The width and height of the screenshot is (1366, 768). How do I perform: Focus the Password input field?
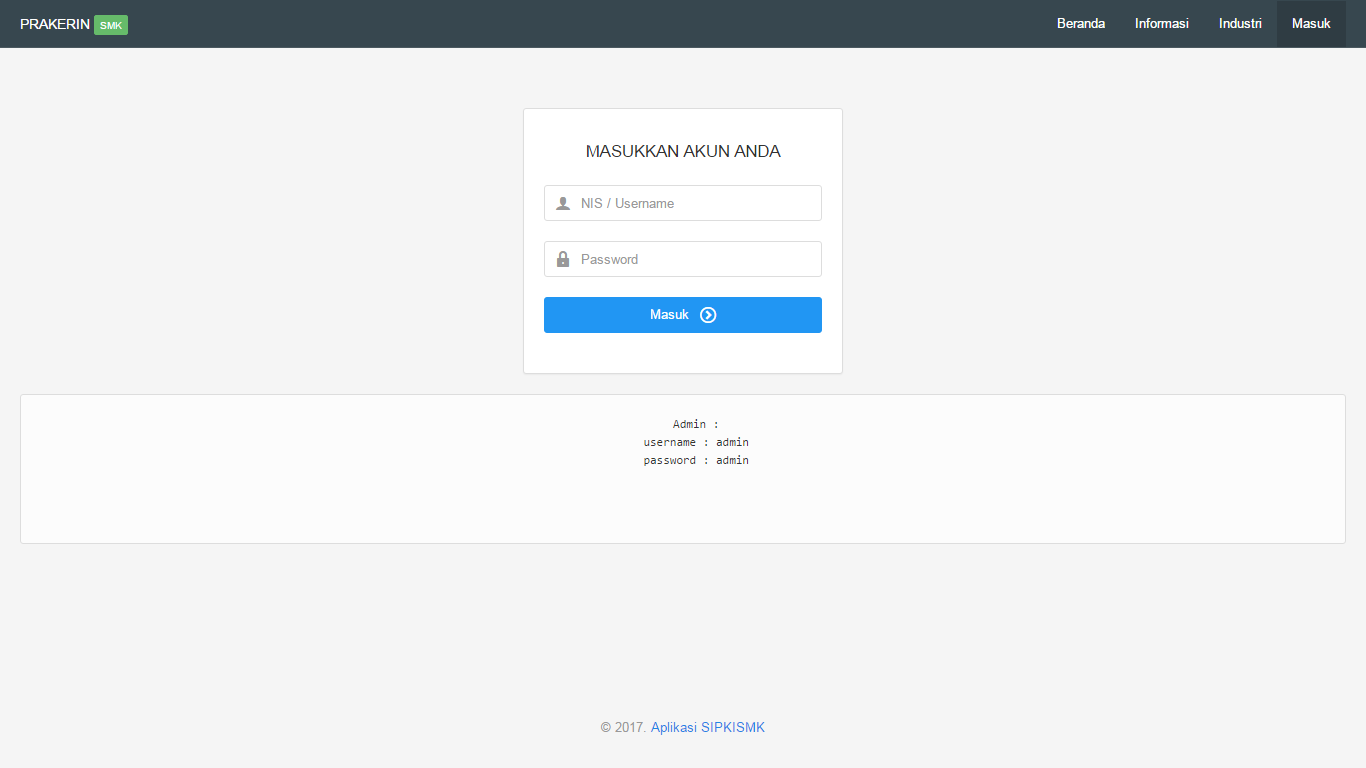(x=696, y=259)
